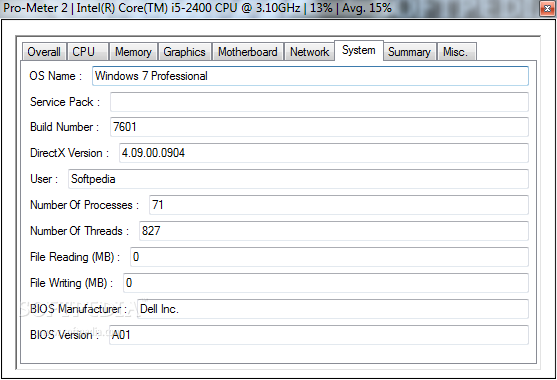Viewport: 557px width, 380px height.
Task: Open the CPU tab
Action: 88,52
